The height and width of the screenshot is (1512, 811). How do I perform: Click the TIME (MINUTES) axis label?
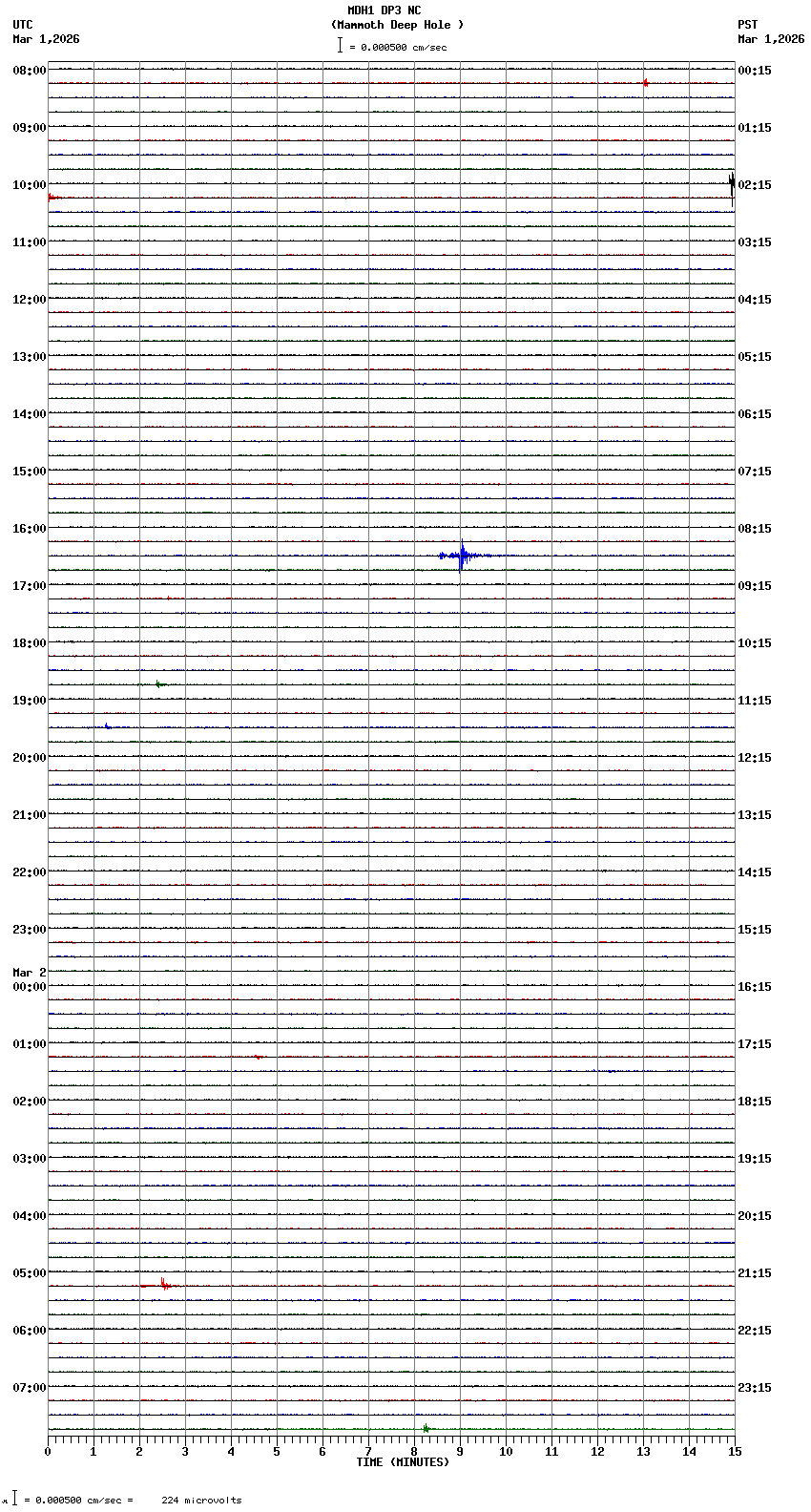click(403, 1462)
